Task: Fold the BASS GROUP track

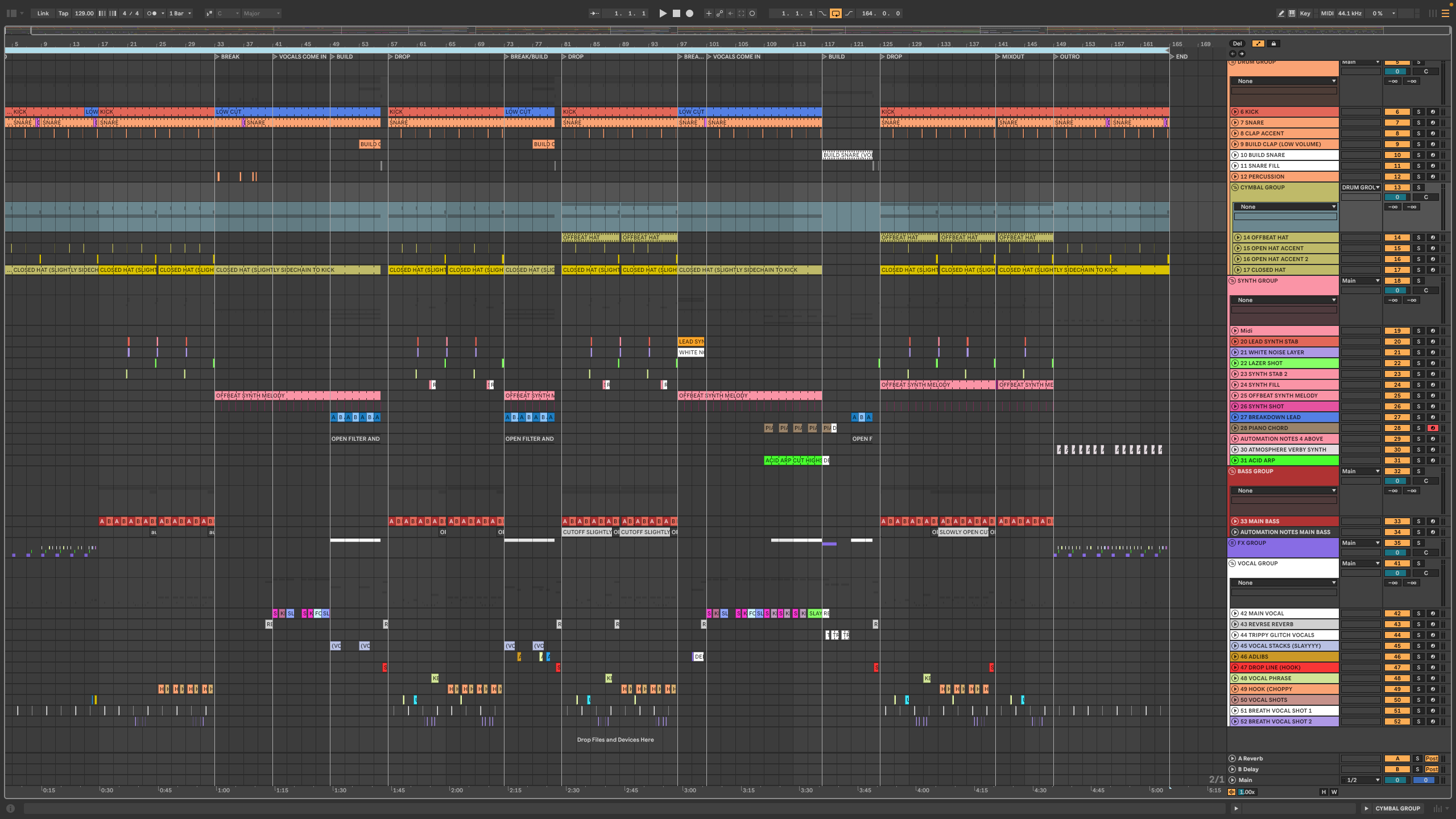Action: click(1232, 471)
